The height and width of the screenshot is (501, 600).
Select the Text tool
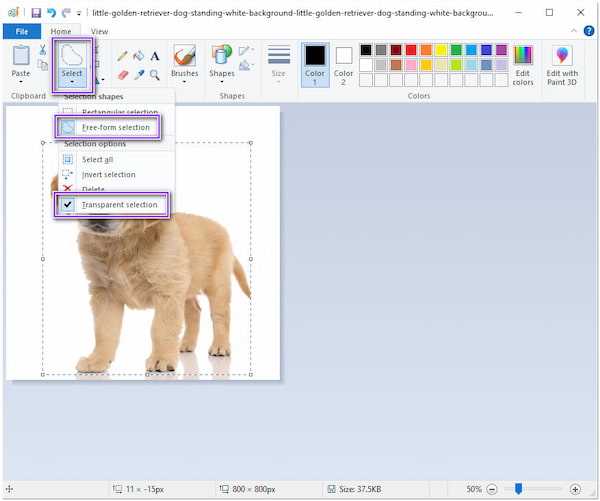(155, 56)
